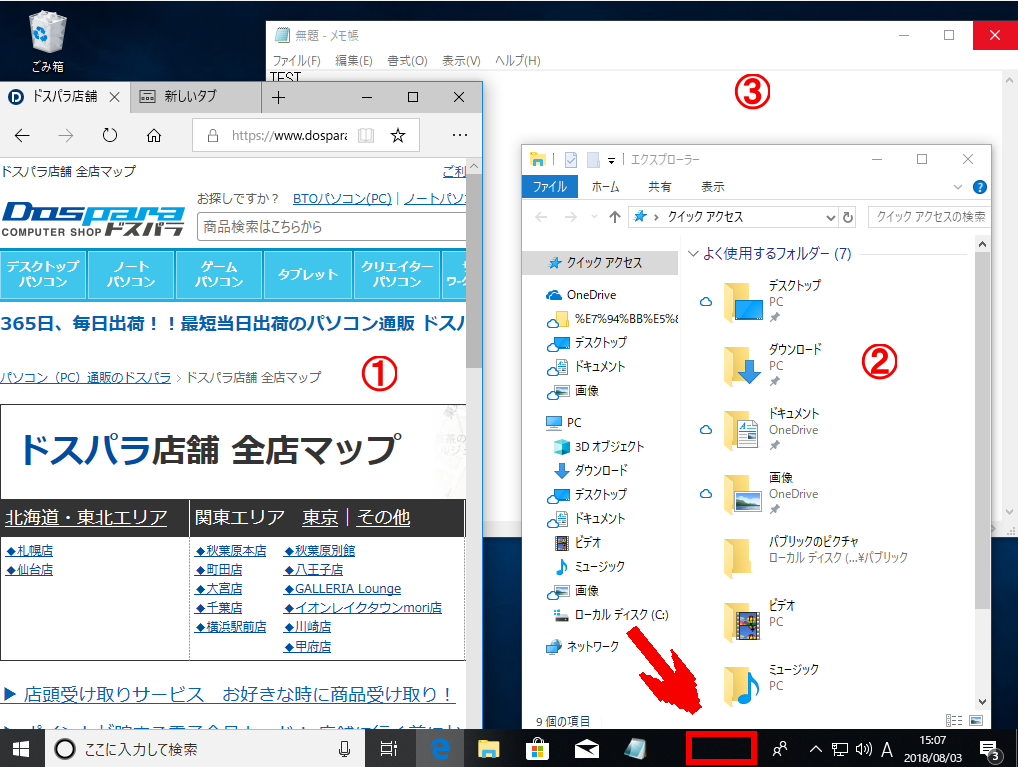
Task: Open Explorer help question mark icon
Action: 980,187
